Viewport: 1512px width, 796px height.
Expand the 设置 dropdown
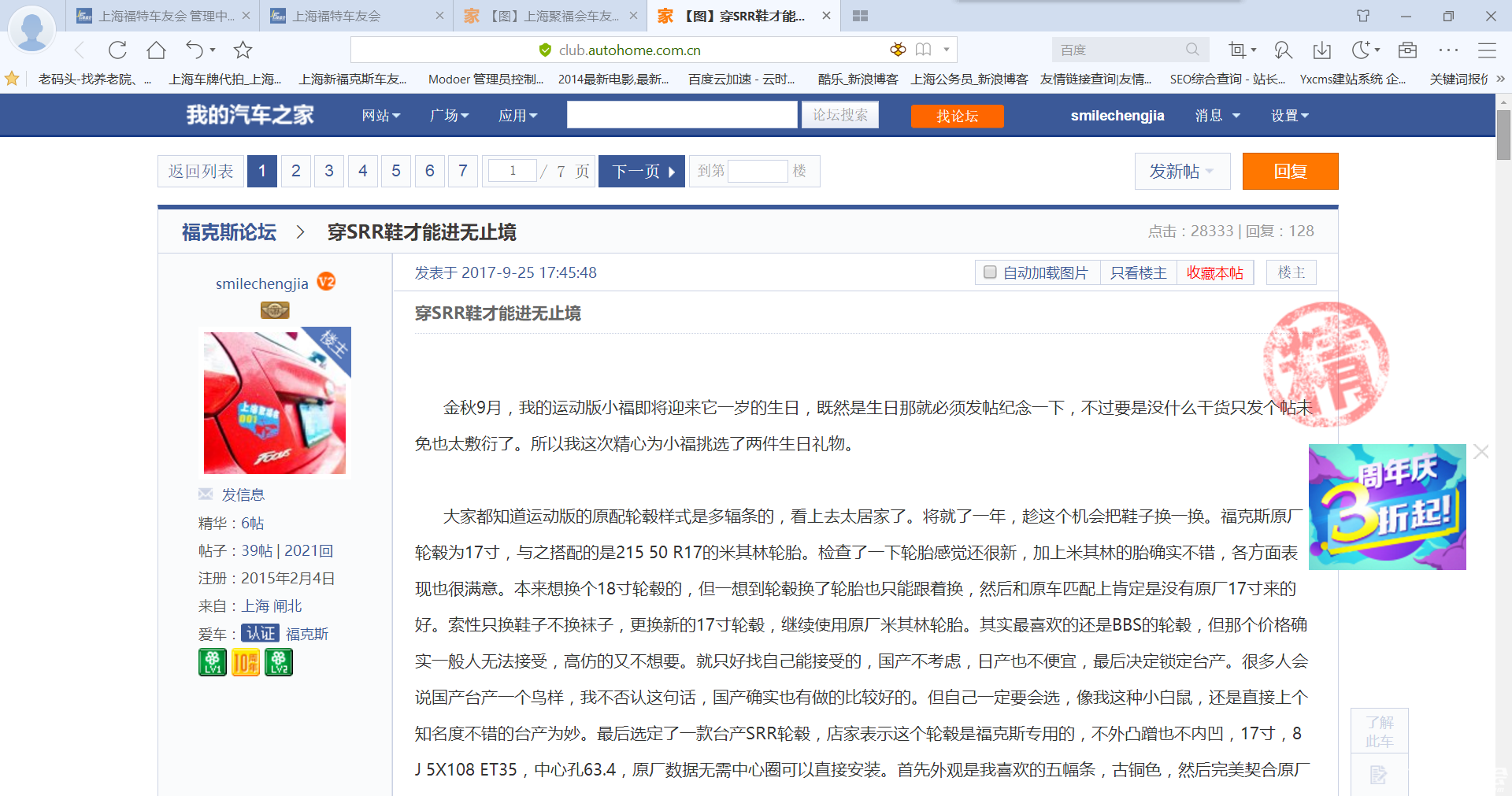1289,116
